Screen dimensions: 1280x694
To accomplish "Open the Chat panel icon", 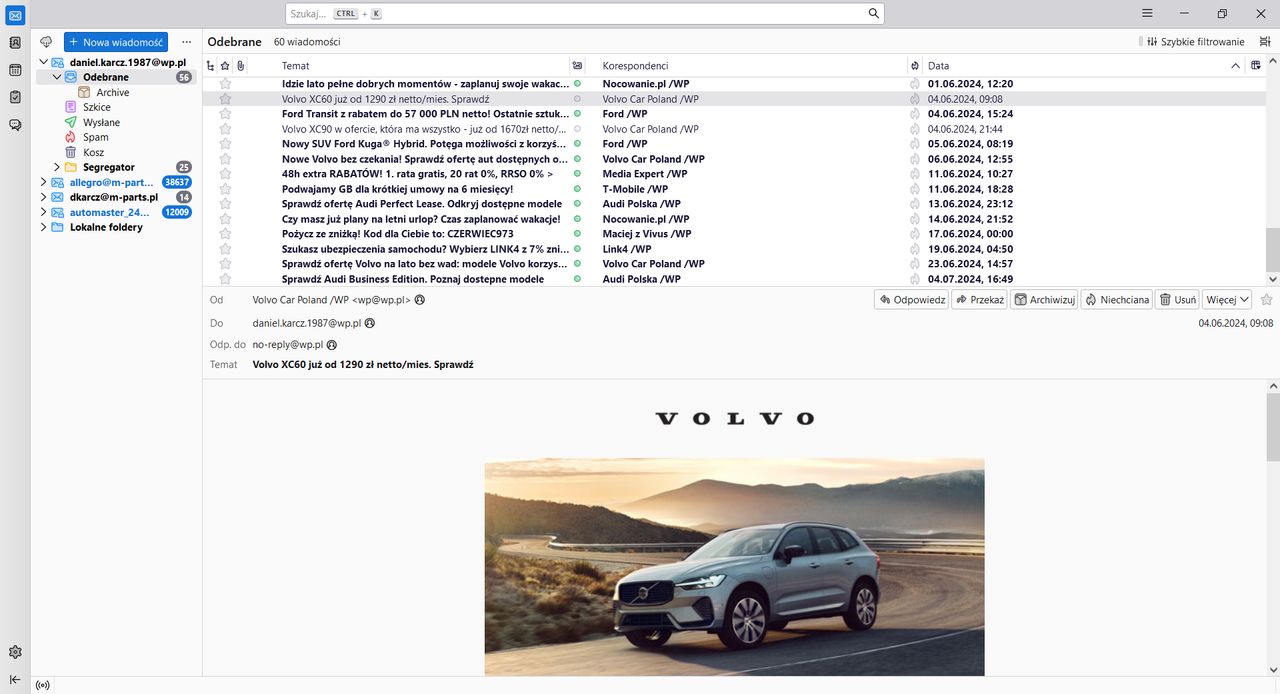I will tap(15, 124).
